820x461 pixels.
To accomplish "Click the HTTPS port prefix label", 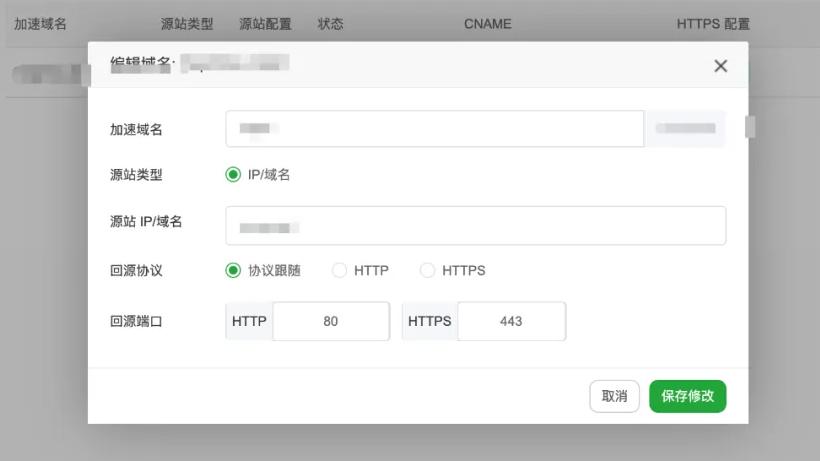I will click(x=430, y=321).
